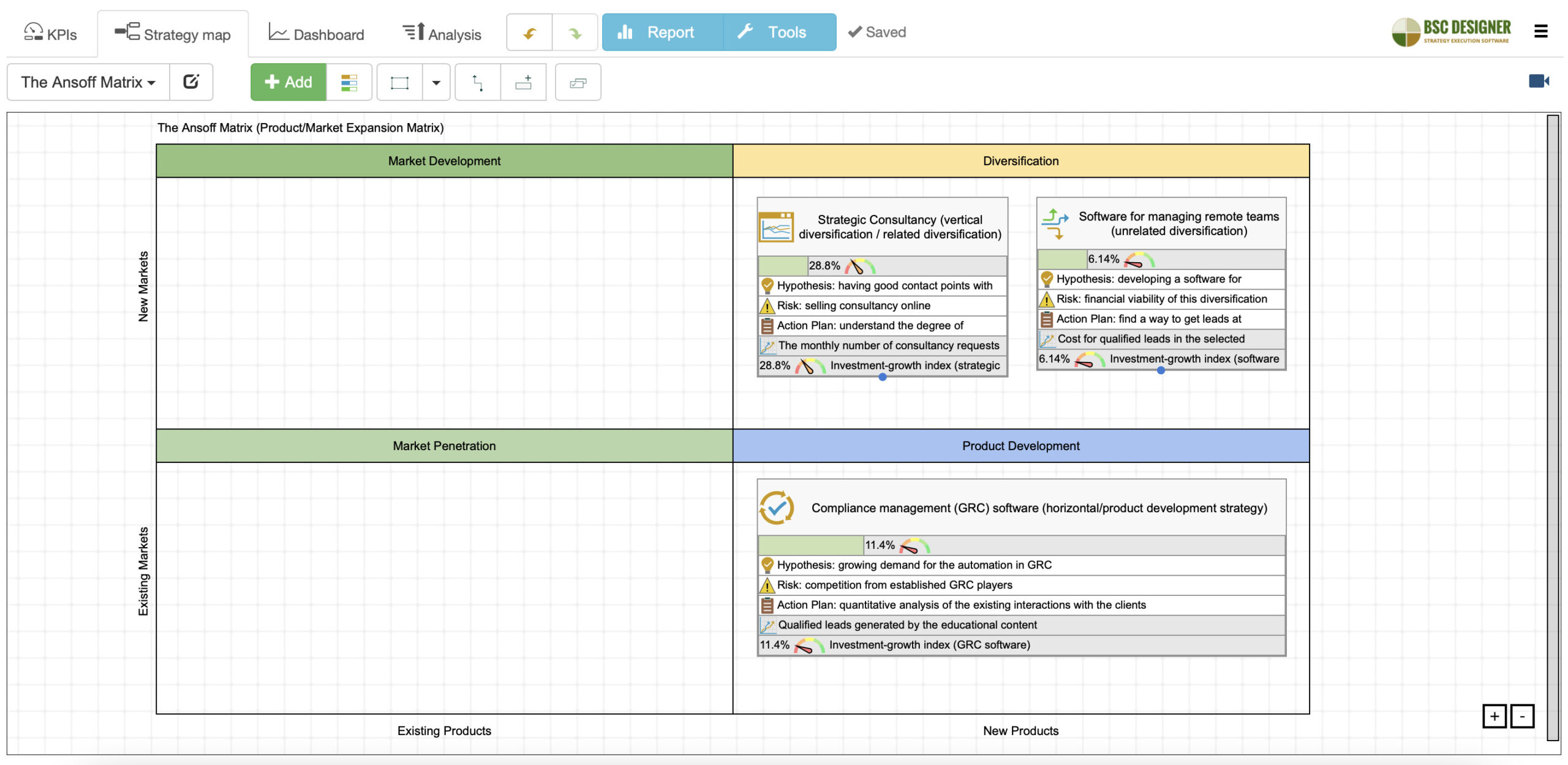The width and height of the screenshot is (1568, 765).
Task: Open the Dashboard tab
Action: [x=316, y=34]
